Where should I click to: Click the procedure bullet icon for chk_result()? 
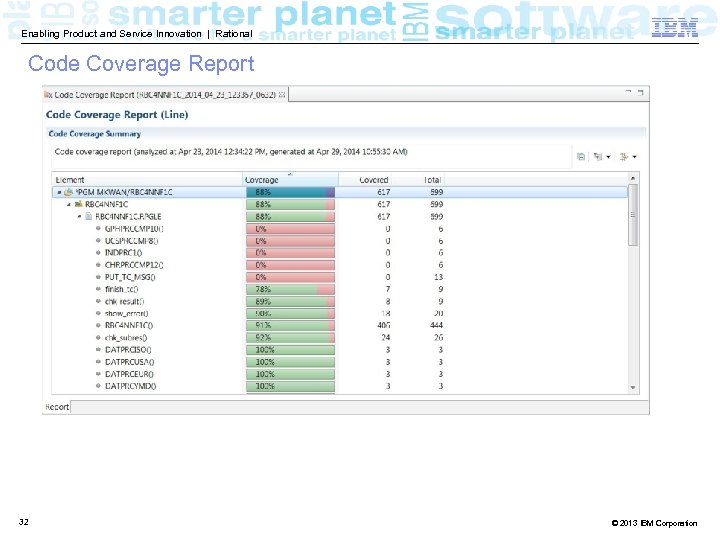pos(98,301)
